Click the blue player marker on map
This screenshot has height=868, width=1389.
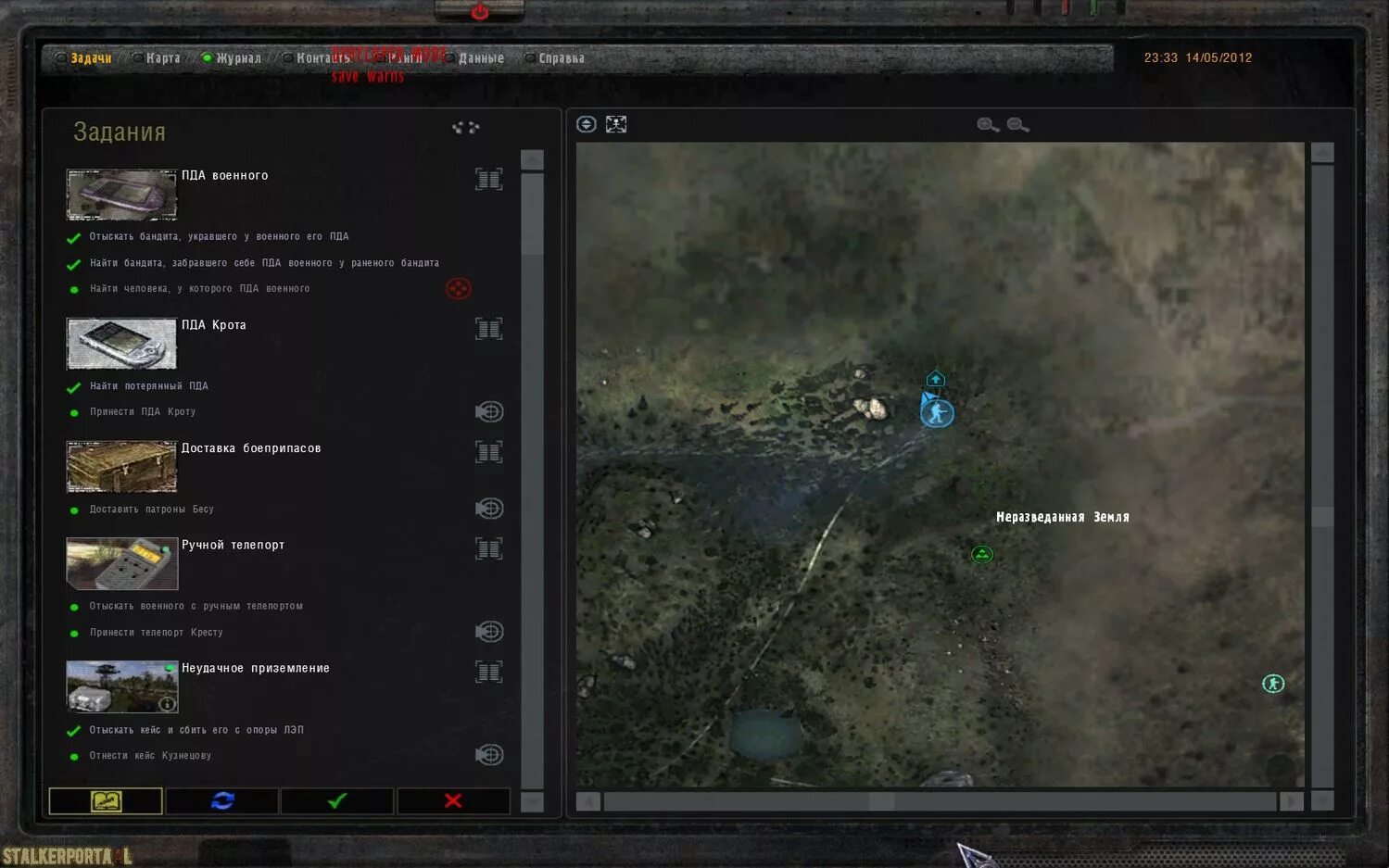coord(937,412)
